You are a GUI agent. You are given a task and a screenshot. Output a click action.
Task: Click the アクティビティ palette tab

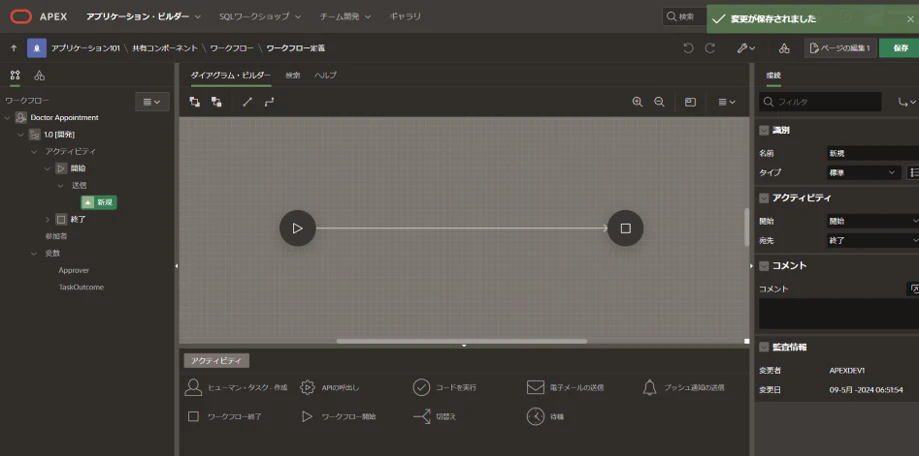tap(217, 360)
